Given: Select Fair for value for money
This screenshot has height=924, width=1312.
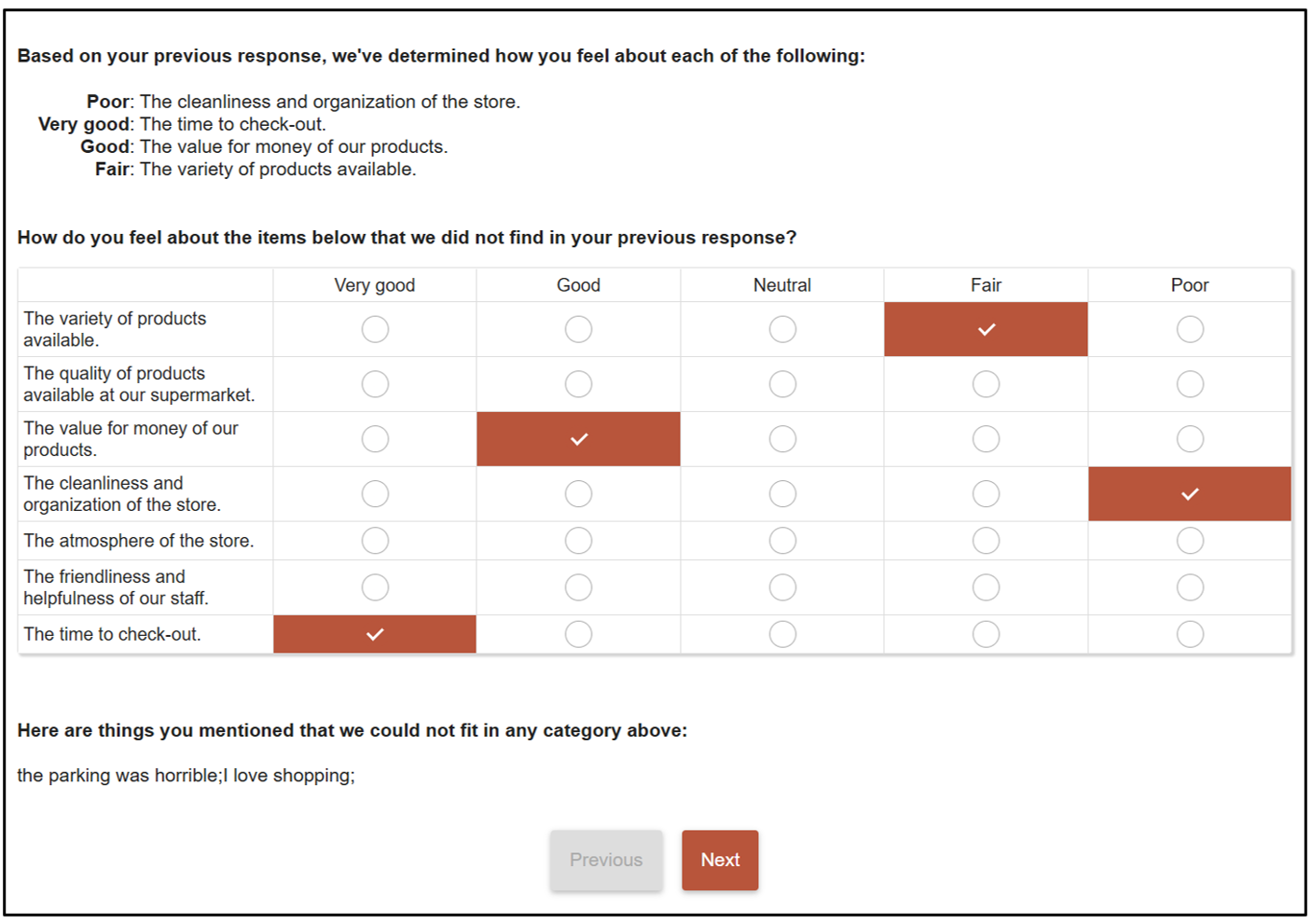Looking at the screenshot, I should pos(986,439).
